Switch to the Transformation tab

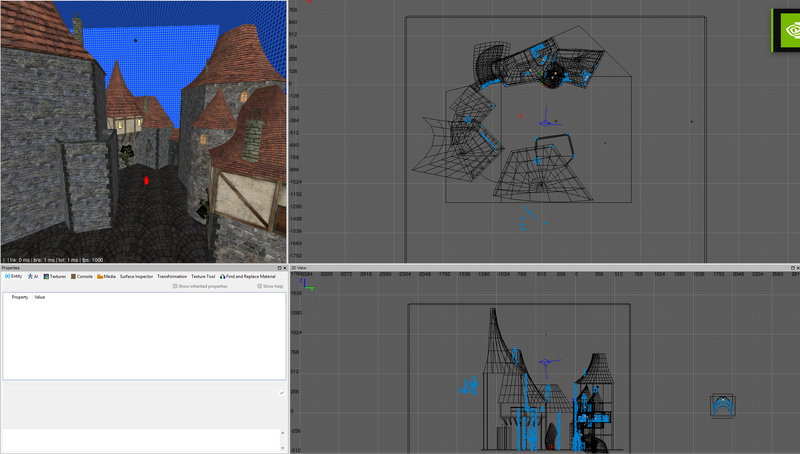coord(172,276)
